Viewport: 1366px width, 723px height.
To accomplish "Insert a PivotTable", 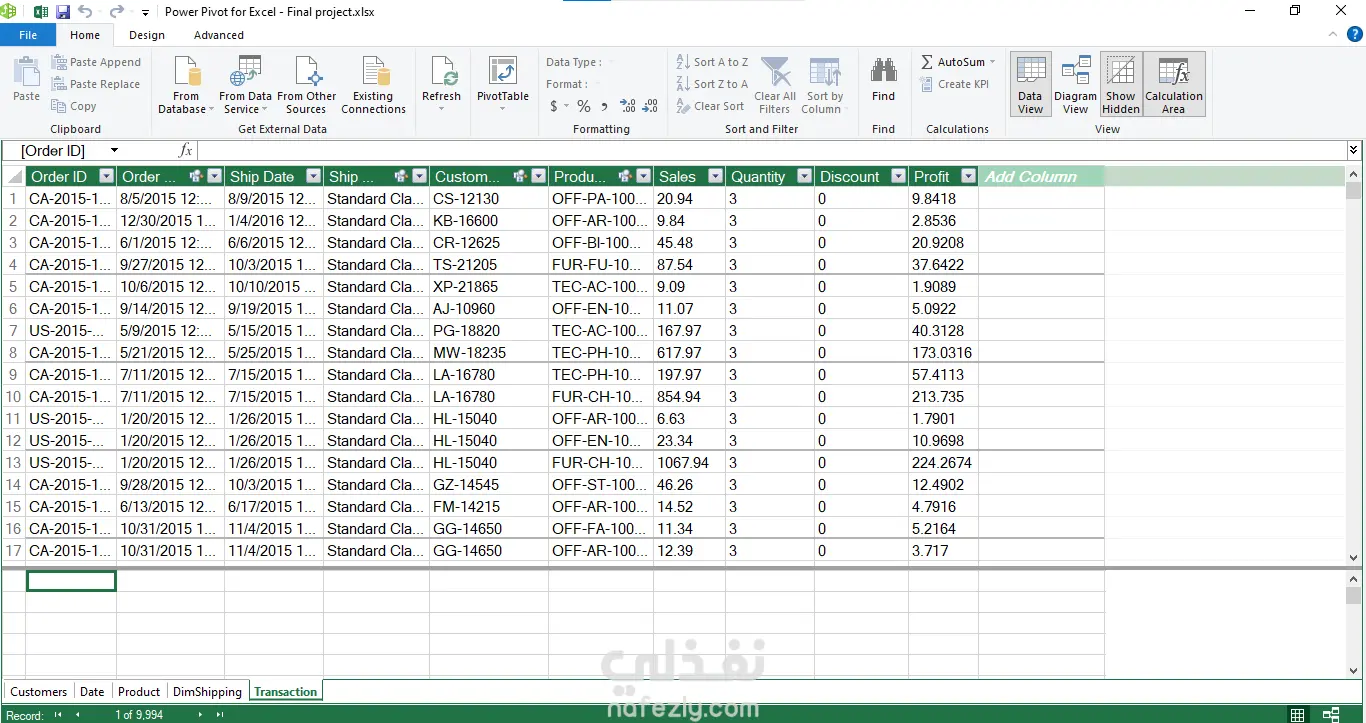I will pos(502,85).
